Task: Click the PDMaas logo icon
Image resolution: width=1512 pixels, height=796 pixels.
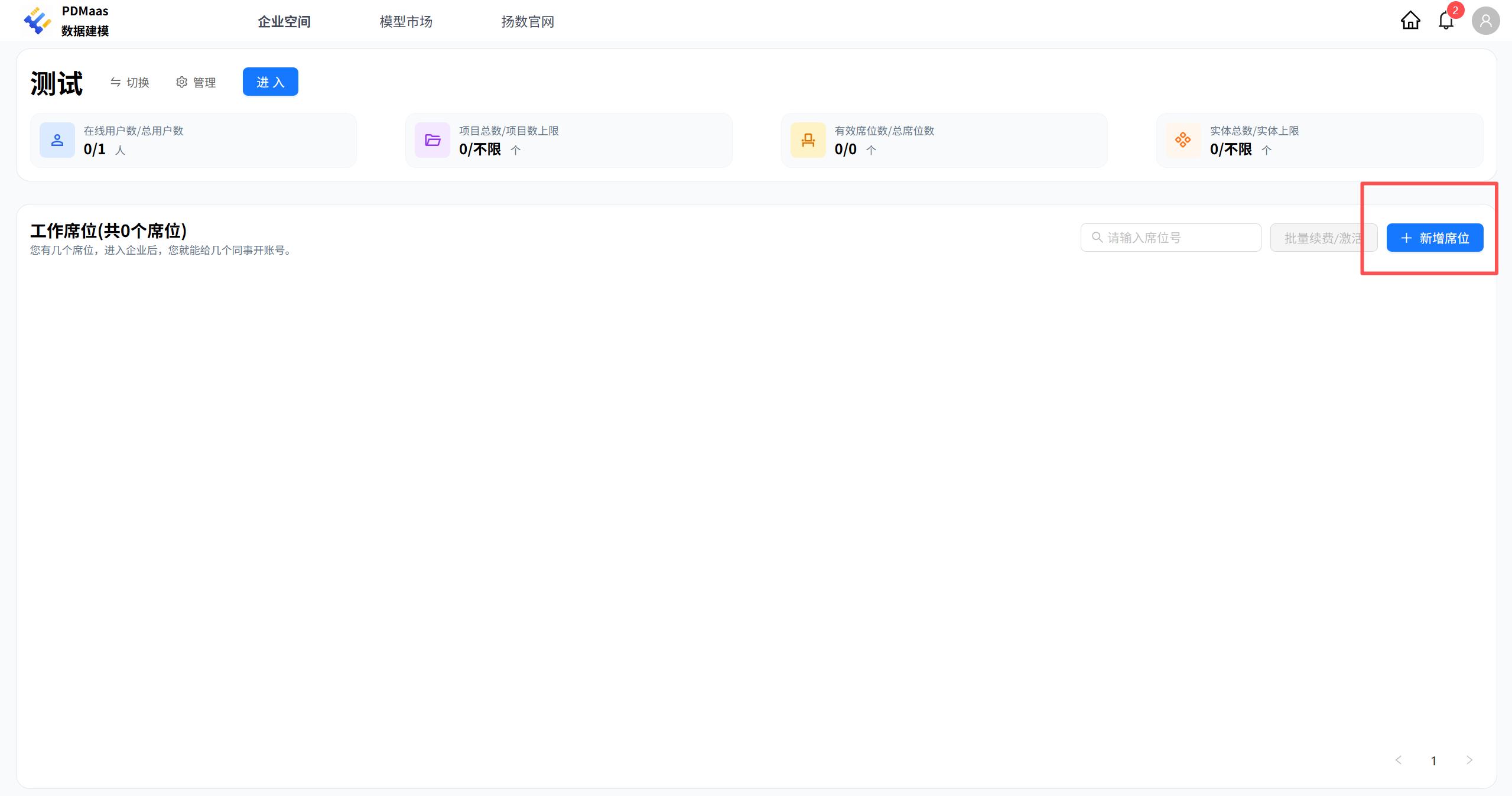Action: [37, 21]
